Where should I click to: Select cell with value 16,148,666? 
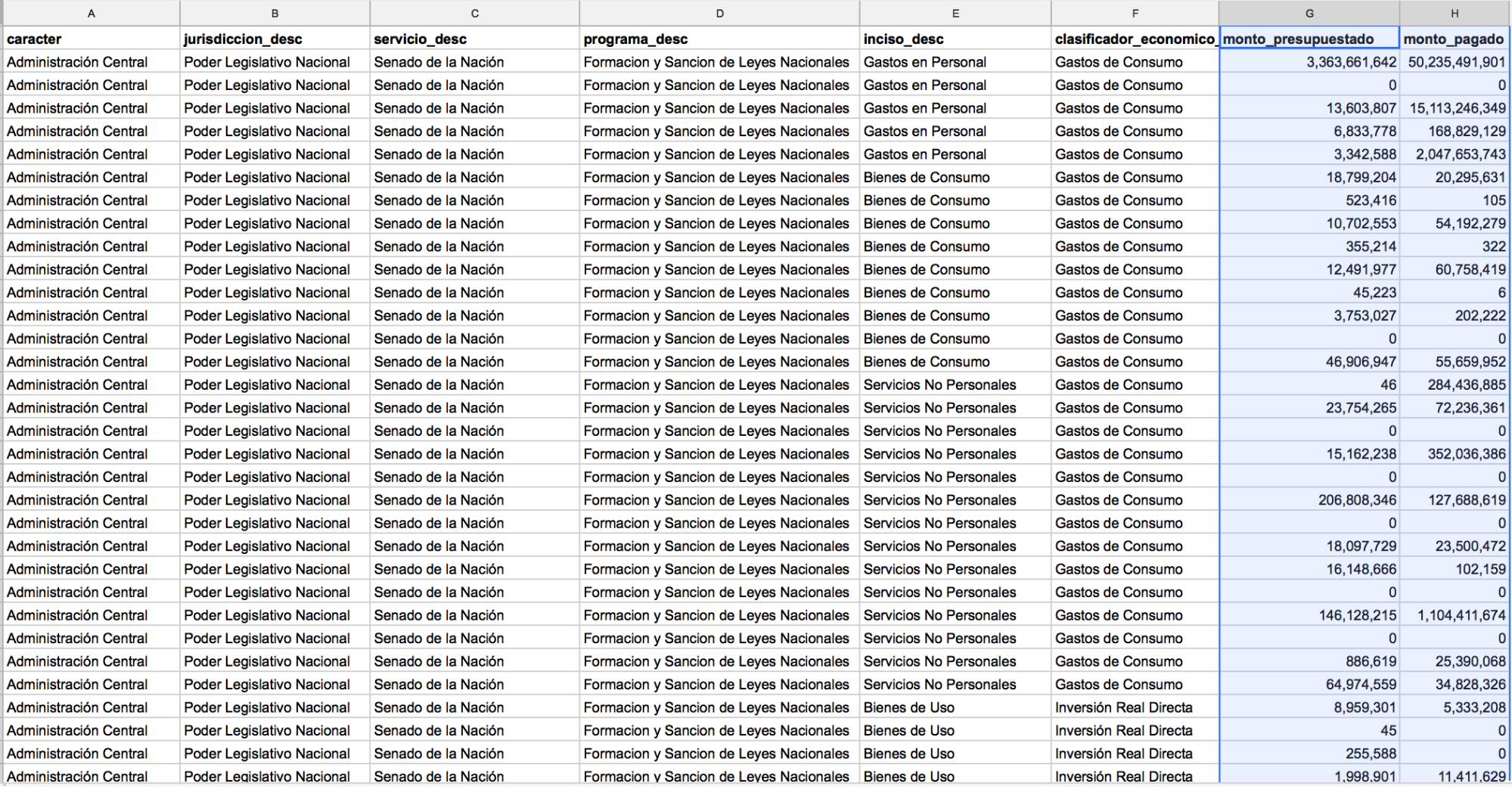pos(1309,569)
